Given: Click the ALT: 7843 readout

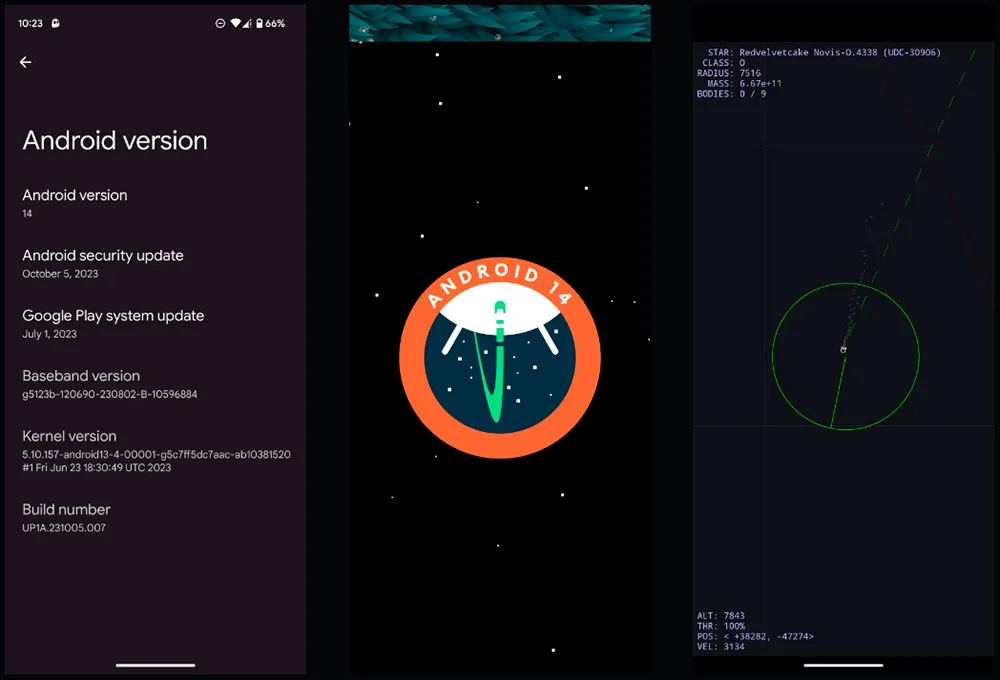Looking at the screenshot, I should point(721,616).
